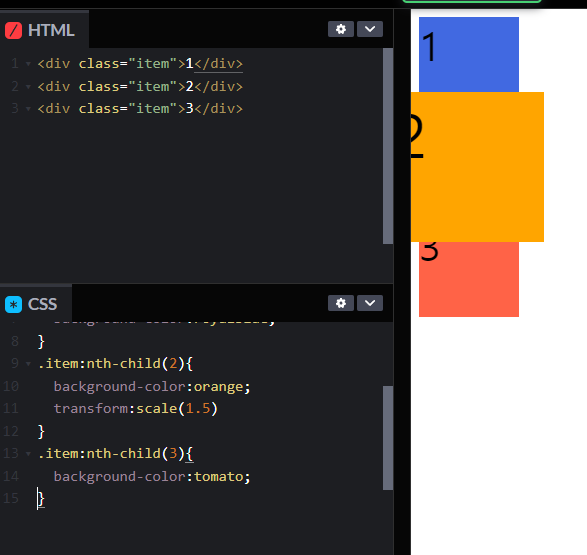Click the blue CSS asterisk icon
Screen dimensions: 587x555
point(13,304)
